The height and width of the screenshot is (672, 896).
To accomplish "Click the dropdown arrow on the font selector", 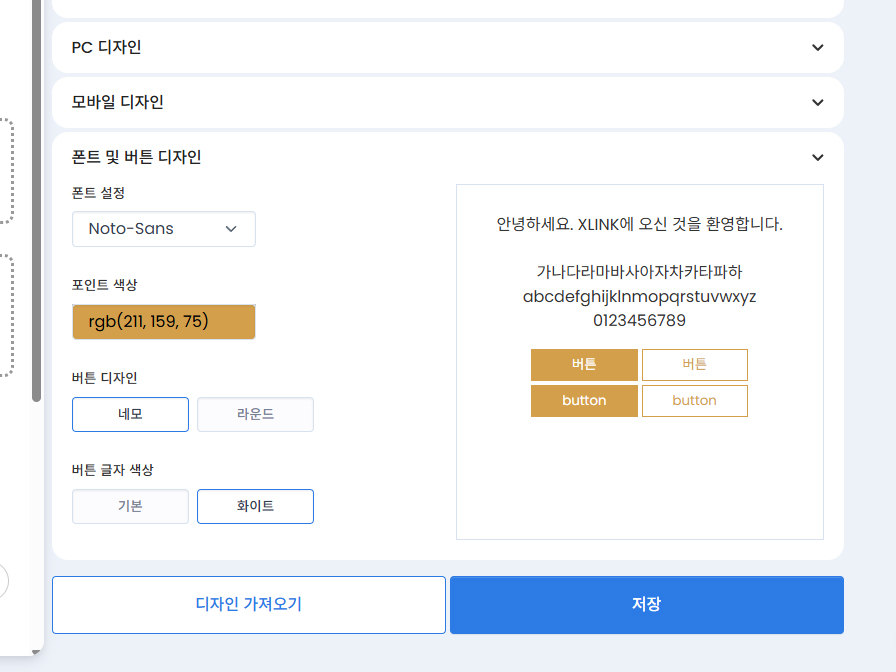I will point(234,229).
